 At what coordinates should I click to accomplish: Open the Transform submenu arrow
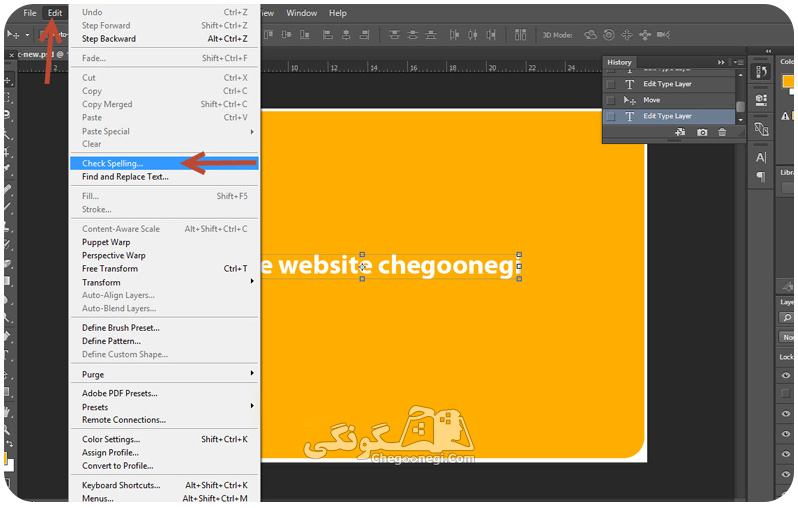pyautogui.click(x=252, y=281)
